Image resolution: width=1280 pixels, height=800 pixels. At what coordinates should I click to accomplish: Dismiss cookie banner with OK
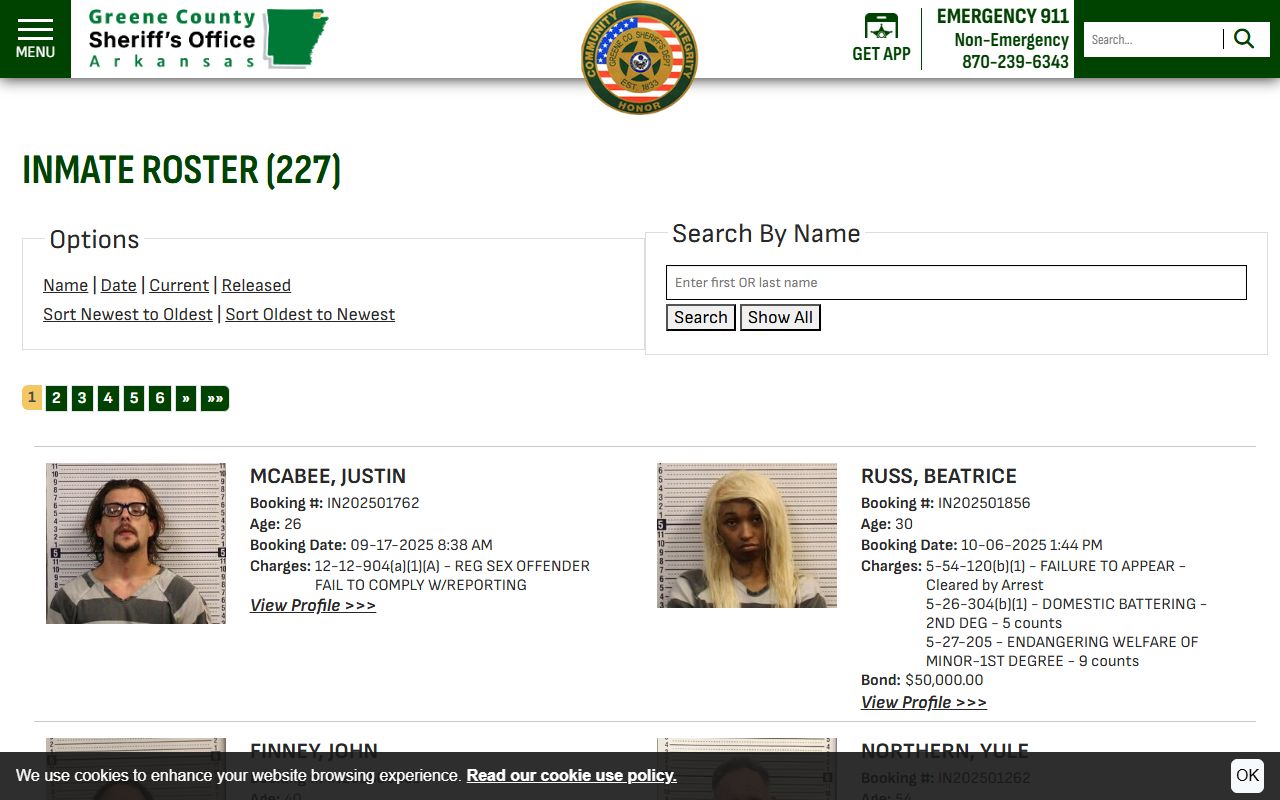click(1247, 775)
